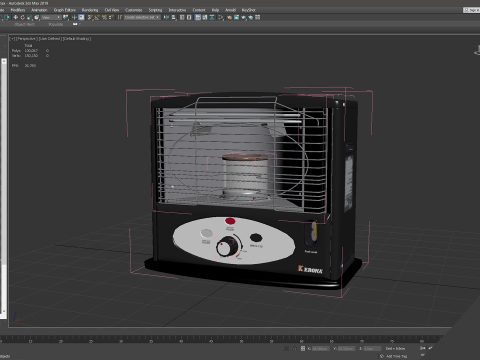Open the KeyShot menu

[x=249, y=10]
